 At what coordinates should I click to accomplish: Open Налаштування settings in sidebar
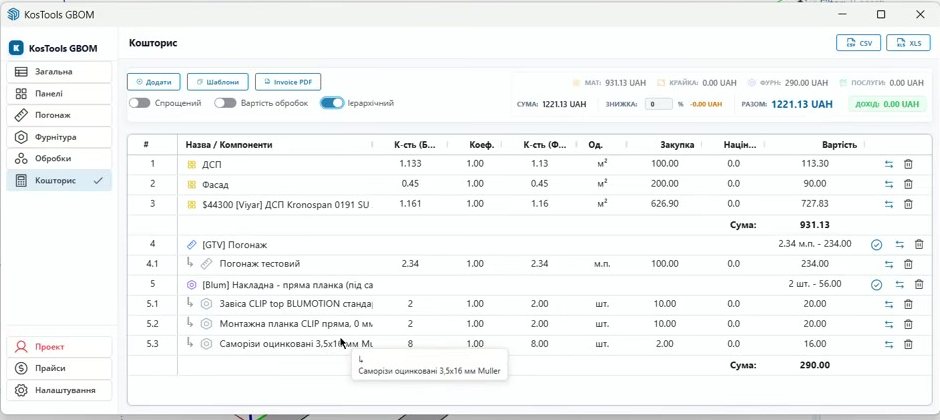[x=59, y=390]
